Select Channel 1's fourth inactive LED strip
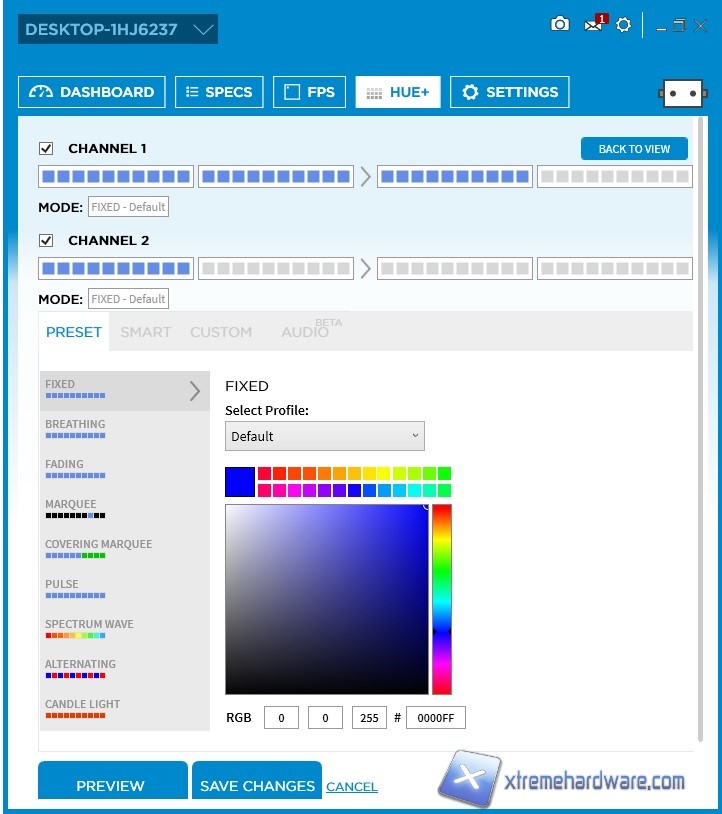Screen dimensions: 722x814 [x=614, y=177]
